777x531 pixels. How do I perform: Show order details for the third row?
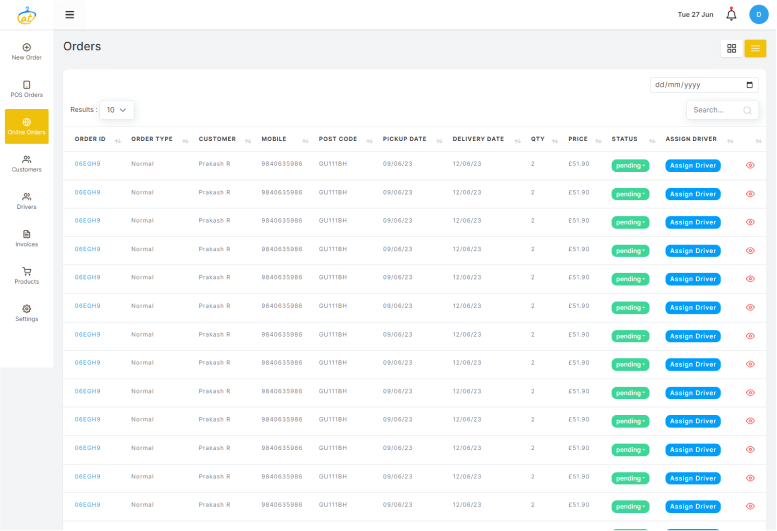pos(750,222)
